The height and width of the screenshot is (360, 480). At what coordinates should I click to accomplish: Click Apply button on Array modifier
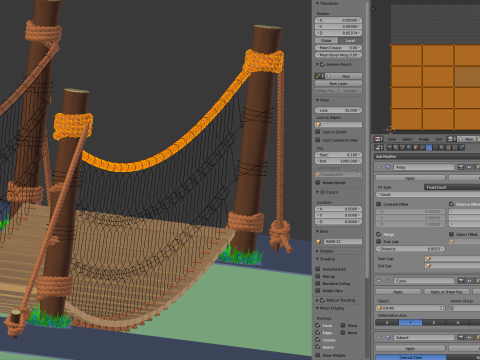410,178
